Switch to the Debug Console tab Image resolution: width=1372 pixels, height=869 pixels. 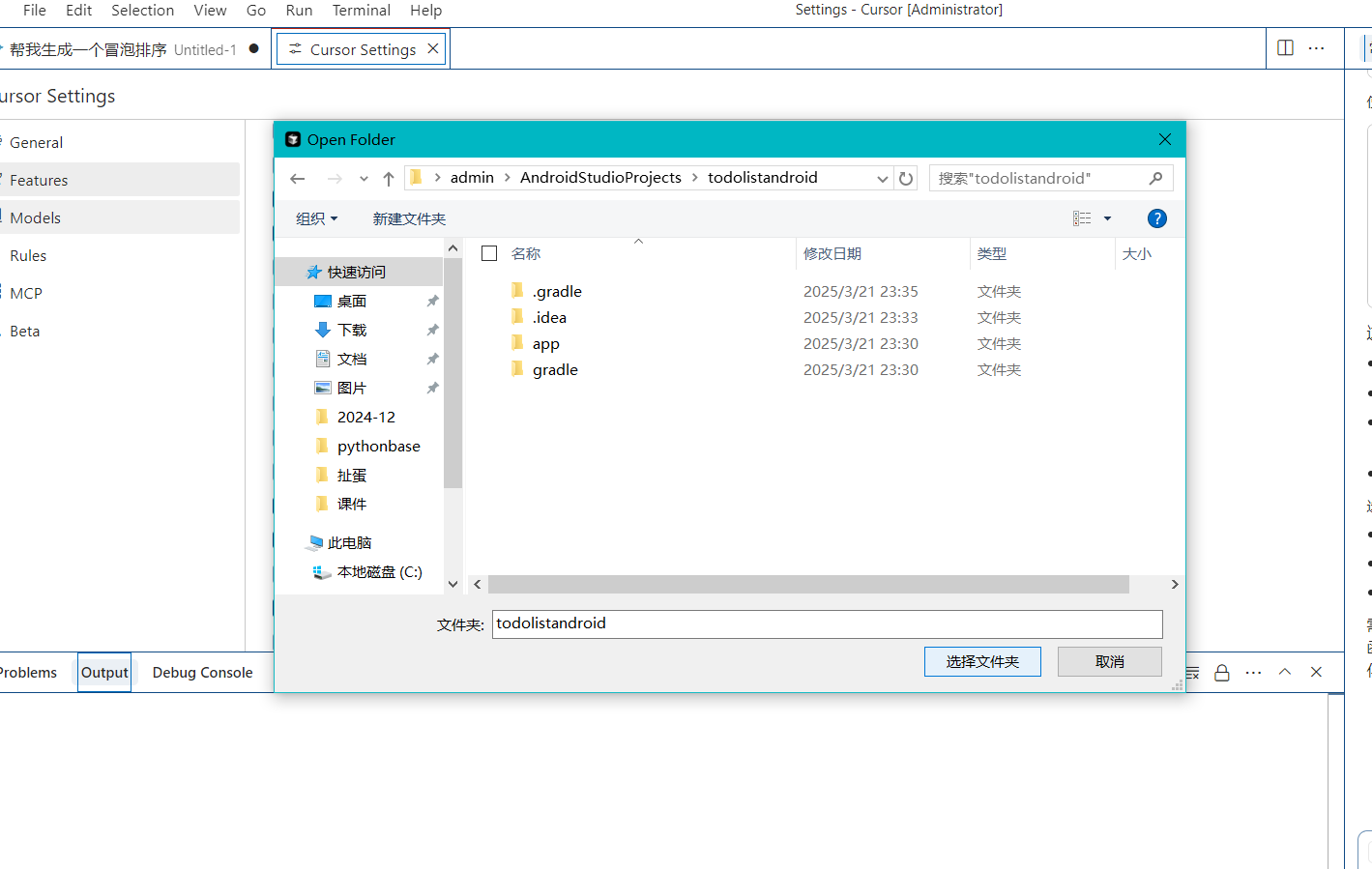(202, 672)
